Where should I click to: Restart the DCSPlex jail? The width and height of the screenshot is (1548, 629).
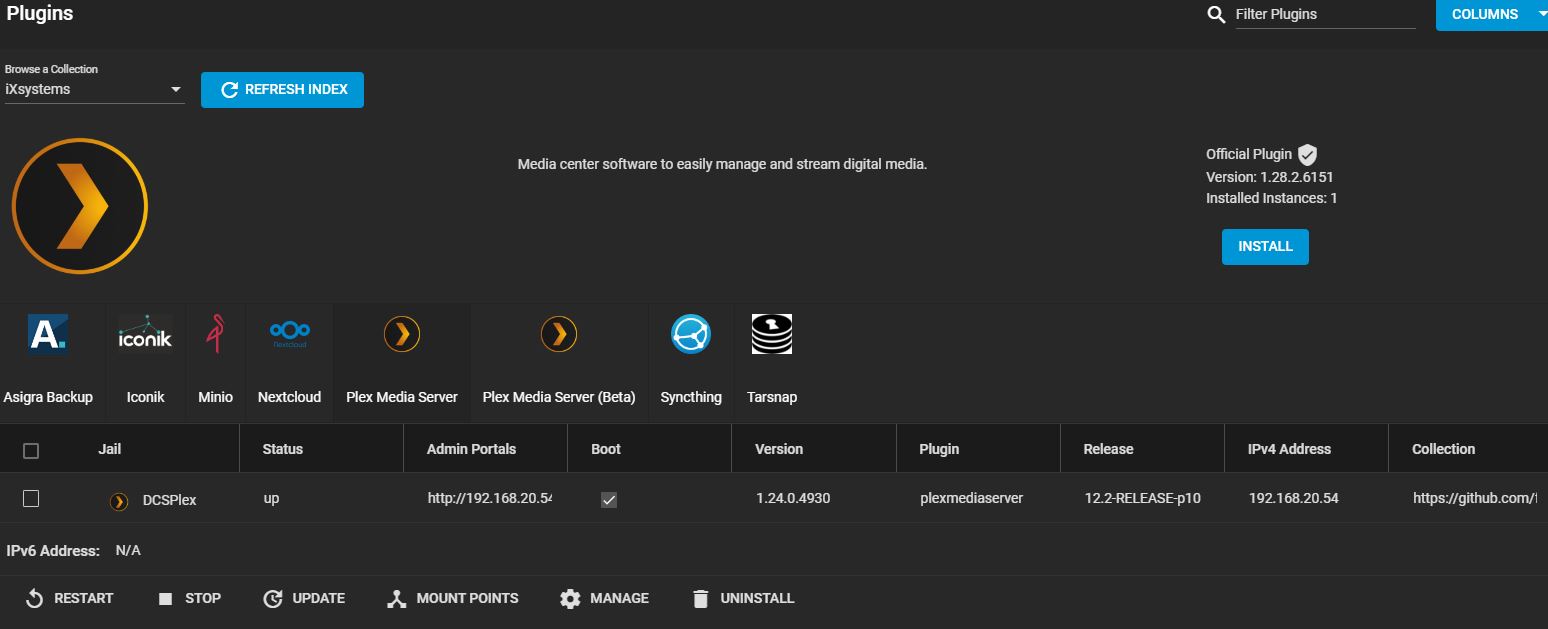point(69,598)
